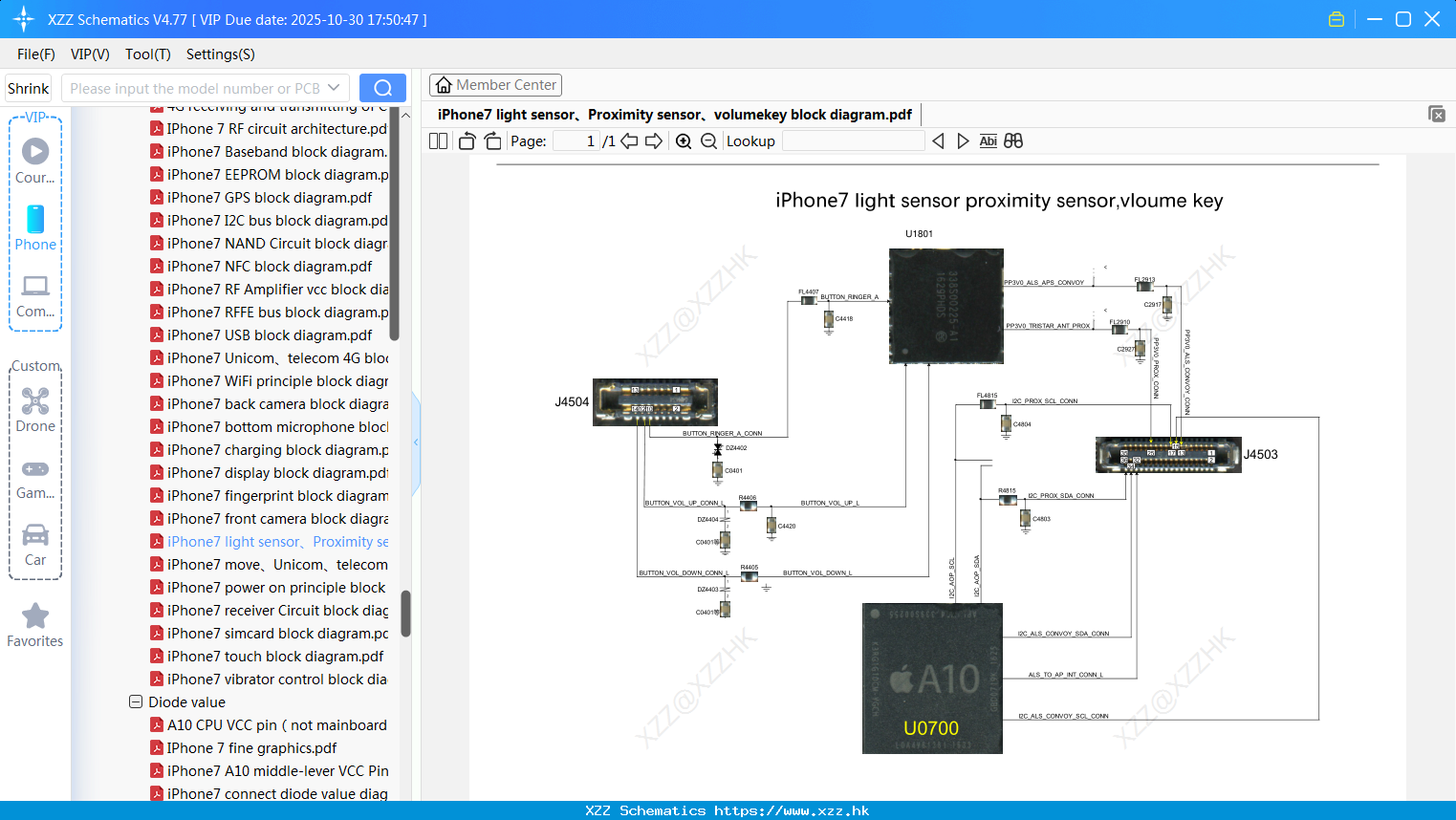
Task: Rotate the page counterclockwise
Action: click(x=467, y=141)
